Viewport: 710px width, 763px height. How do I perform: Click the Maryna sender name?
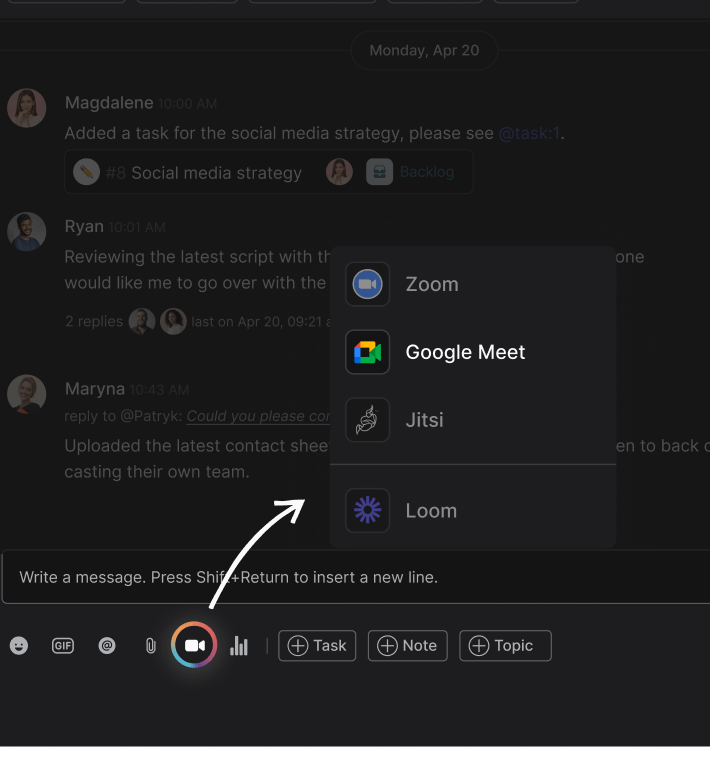coord(95,389)
